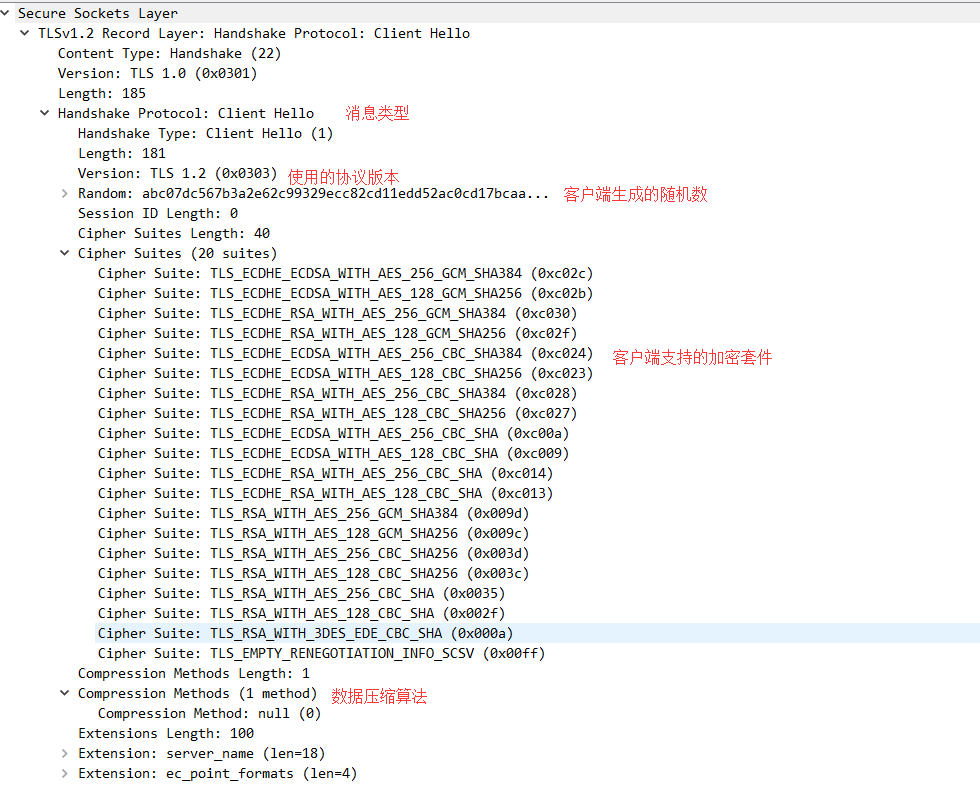The height and width of the screenshot is (787, 980).
Task: Expand the ec_point_formats extension
Action: tap(65, 773)
